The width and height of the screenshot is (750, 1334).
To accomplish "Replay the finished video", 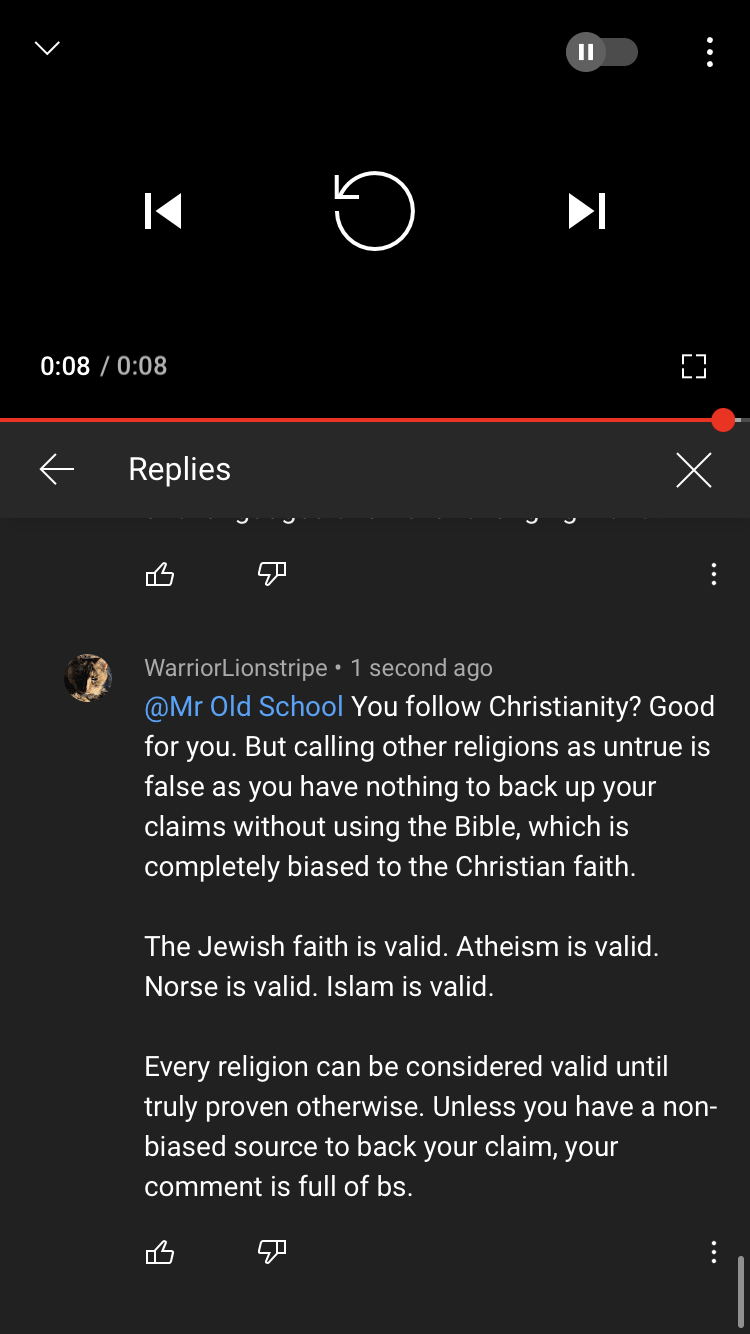I will [374, 210].
